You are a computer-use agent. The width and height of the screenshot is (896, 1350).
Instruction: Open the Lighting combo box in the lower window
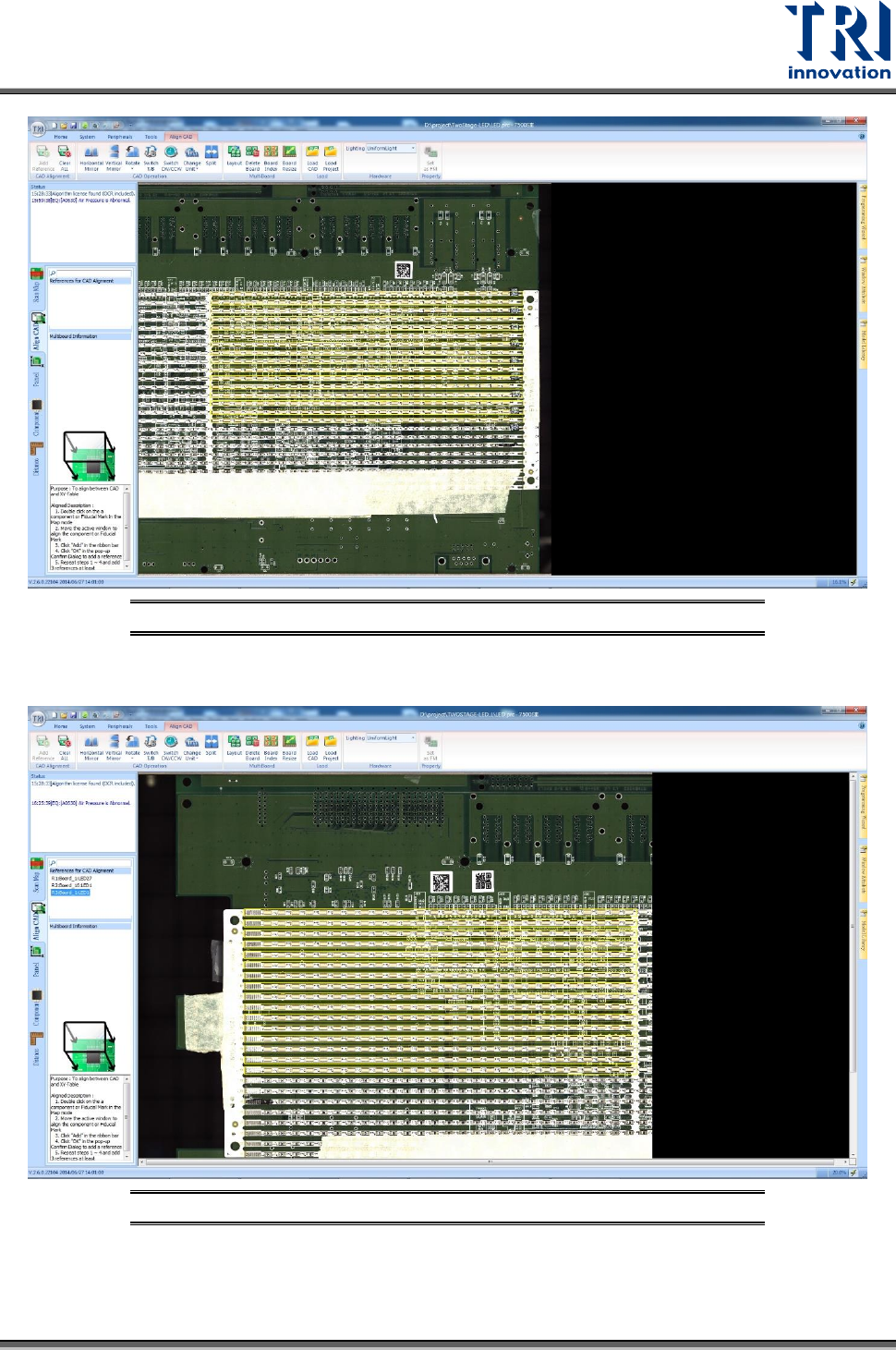[391, 737]
